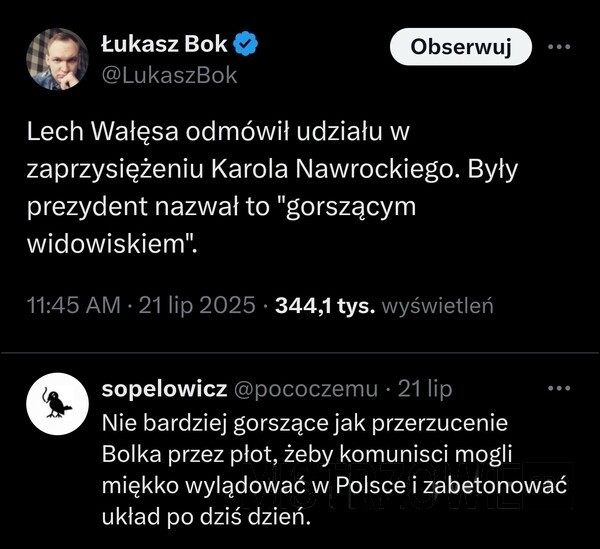View the 344,1 tys. view count

click(x=325, y=305)
